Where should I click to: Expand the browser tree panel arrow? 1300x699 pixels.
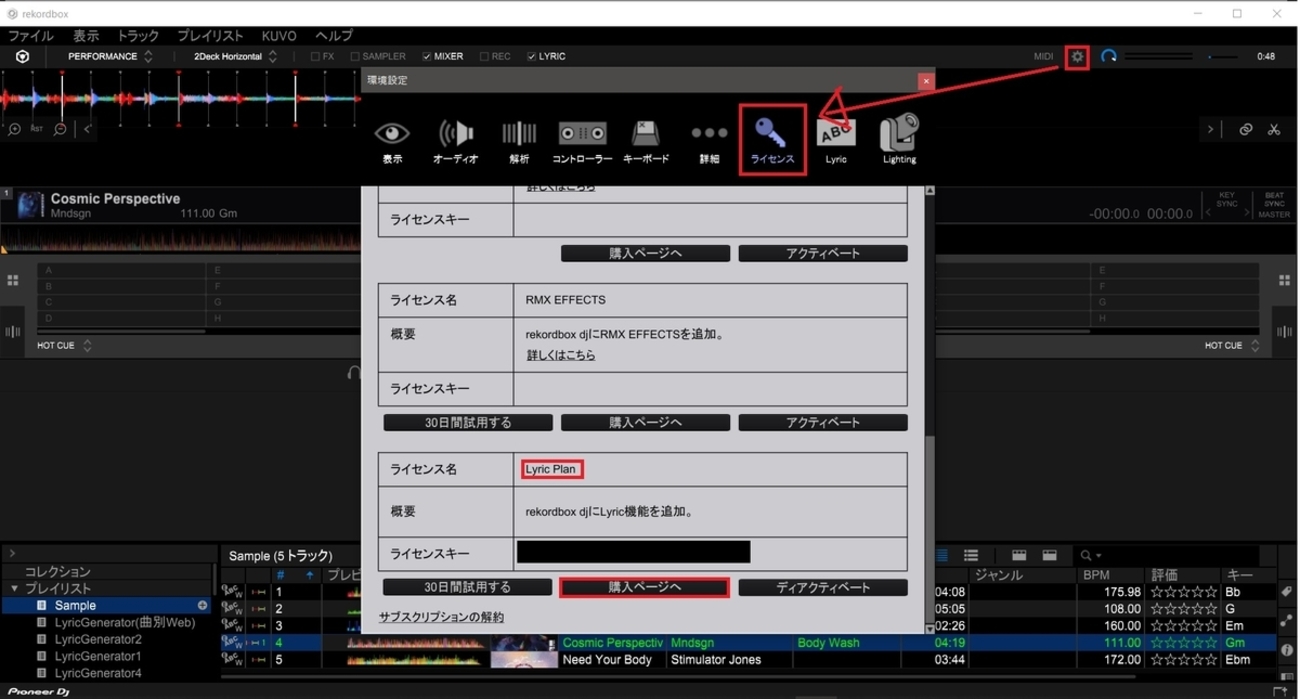(x=12, y=553)
